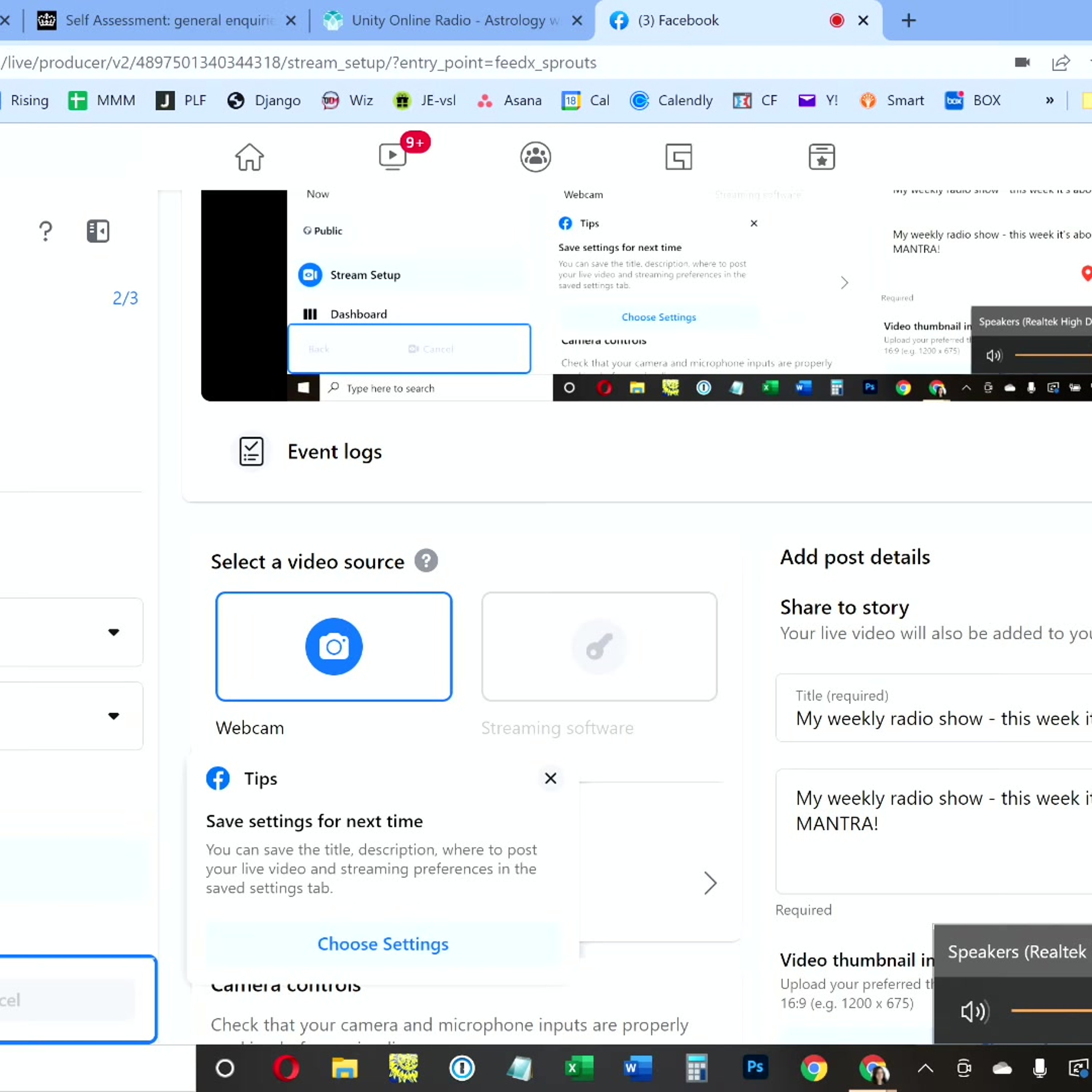Open the Marketplace-style square icon in the navigation
The image size is (1092, 1092).
(x=678, y=157)
